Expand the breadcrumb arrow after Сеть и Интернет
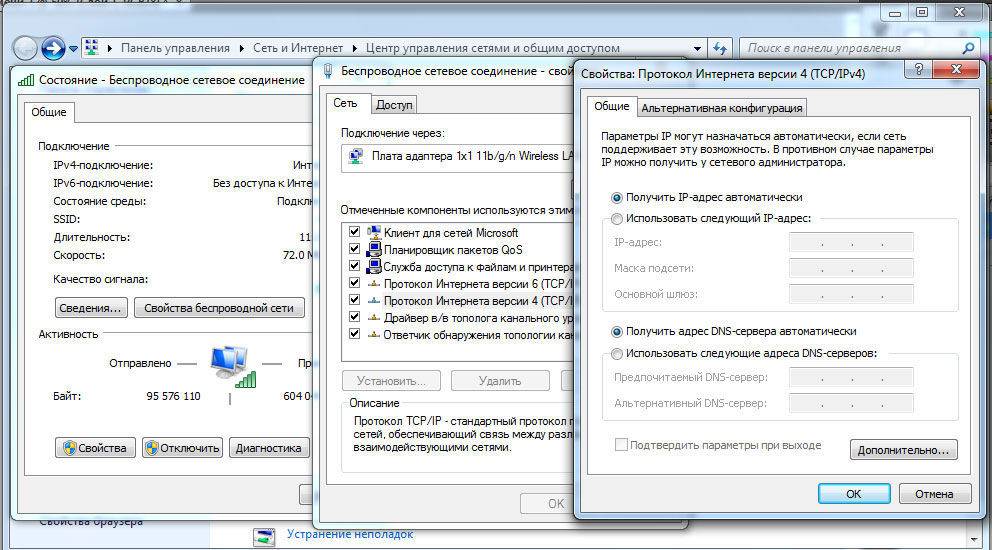The height and width of the screenshot is (550, 992). point(354,48)
